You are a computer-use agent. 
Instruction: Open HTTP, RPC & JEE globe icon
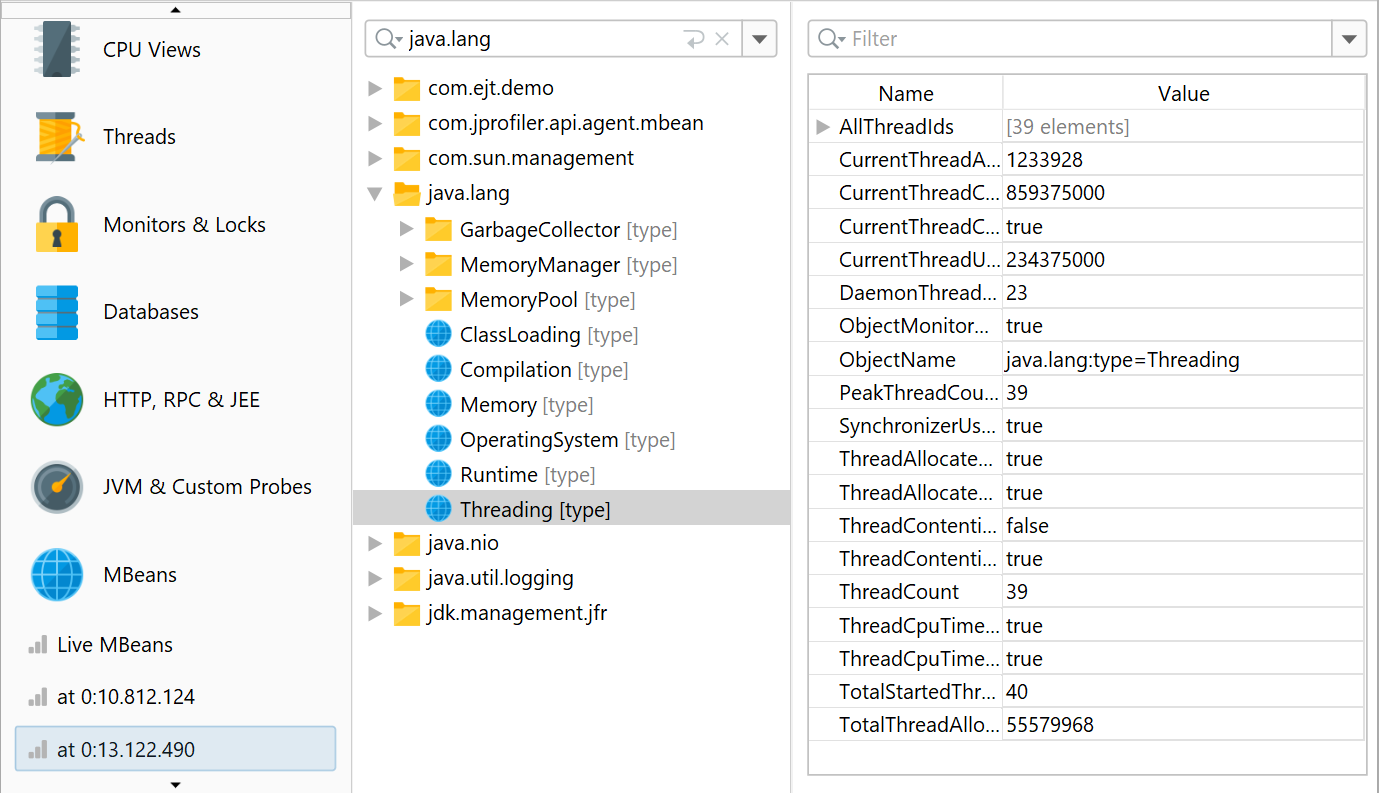point(56,400)
